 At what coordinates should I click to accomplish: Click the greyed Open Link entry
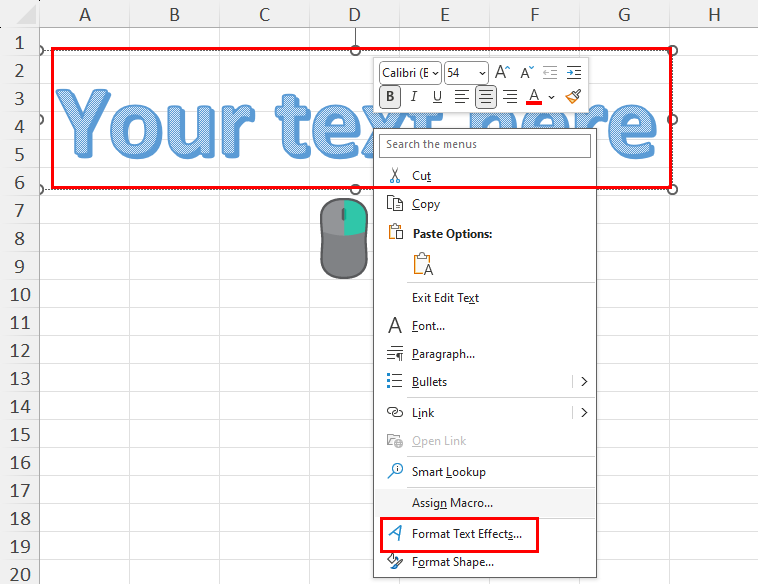tap(485, 441)
